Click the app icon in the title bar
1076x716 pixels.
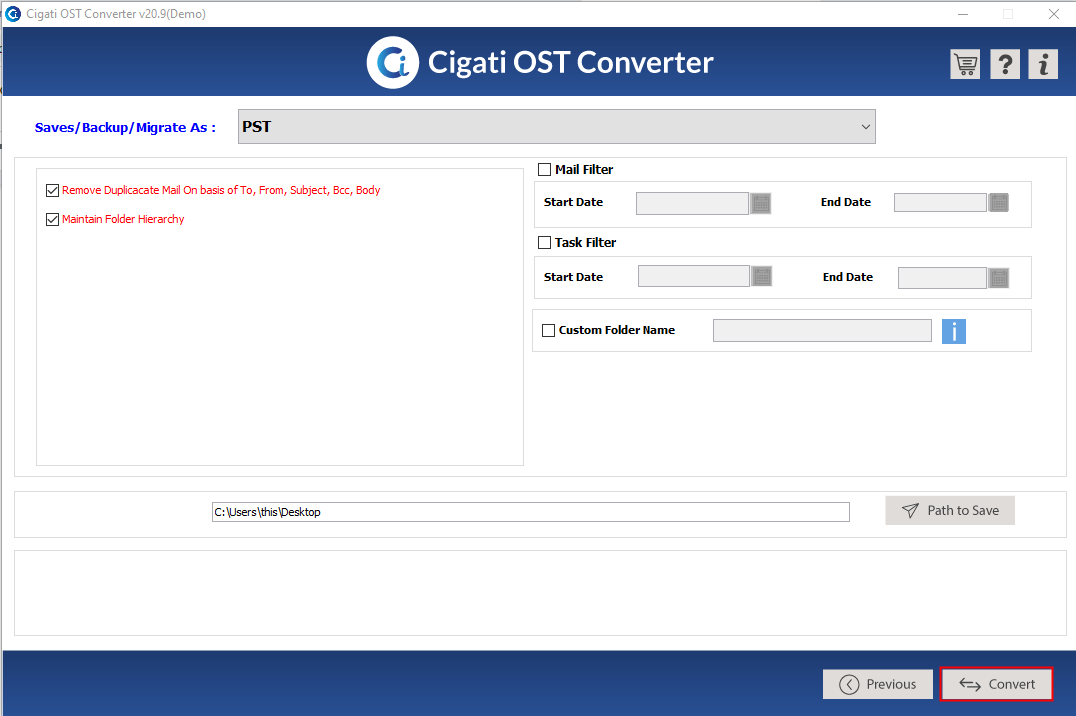tap(13, 14)
